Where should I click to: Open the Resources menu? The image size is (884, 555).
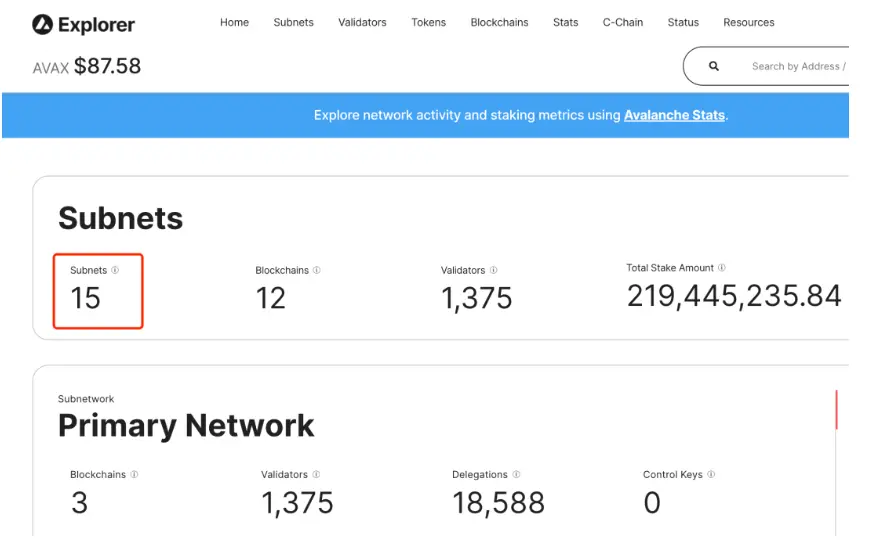coord(748,22)
